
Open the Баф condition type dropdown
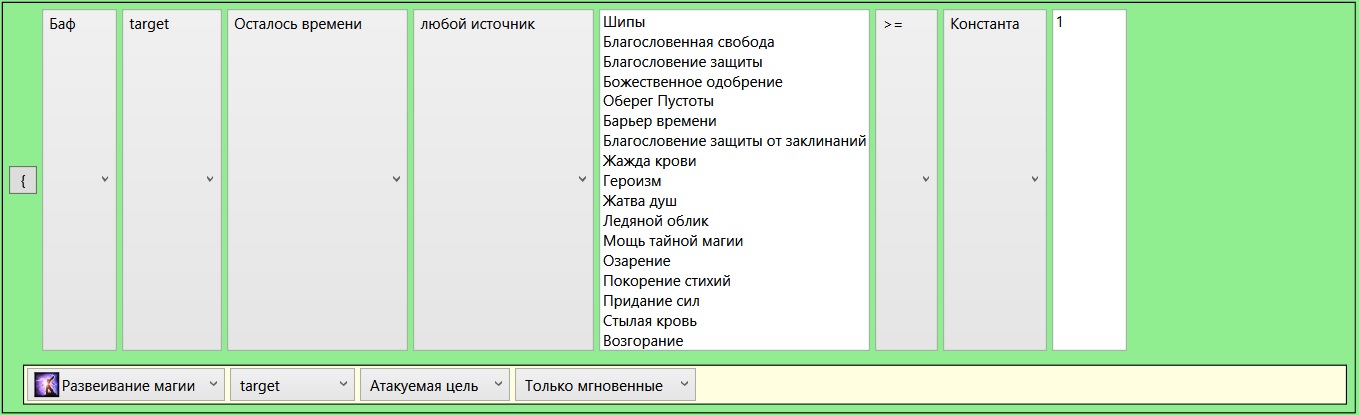(79, 180)
